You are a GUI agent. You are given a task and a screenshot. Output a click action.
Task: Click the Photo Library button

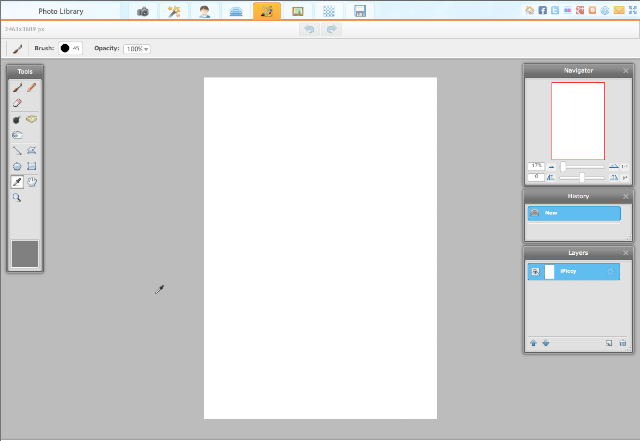pos(61,11)
